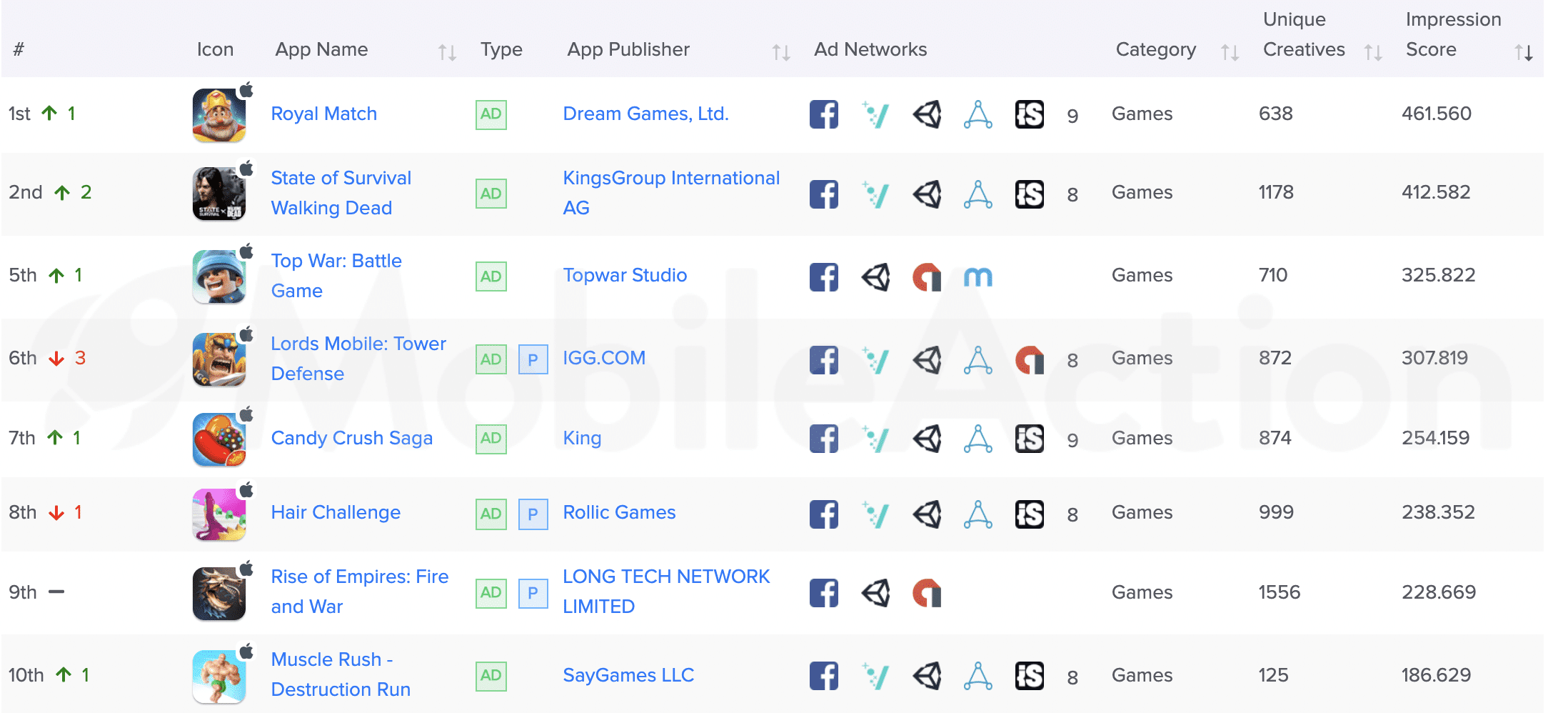This screenshot has width=1568, height=713.
Task: Sort table by App Publisher arrows
Action: point(781,52)
